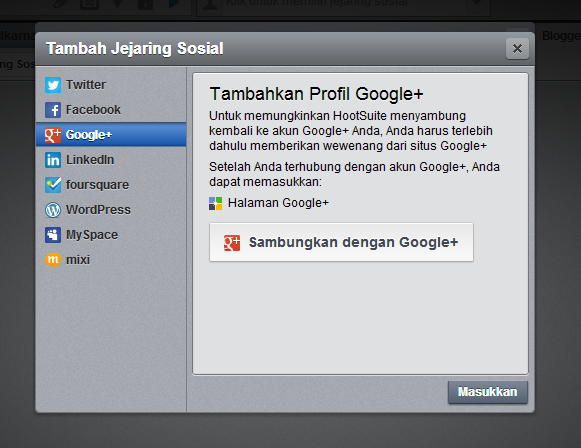Click the LinkedIn logo icon

[53, 160]
